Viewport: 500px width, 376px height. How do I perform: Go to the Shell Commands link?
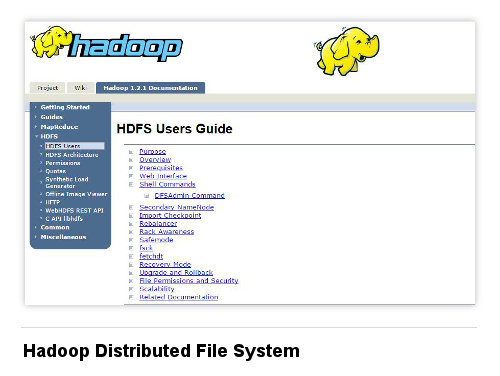167,184
